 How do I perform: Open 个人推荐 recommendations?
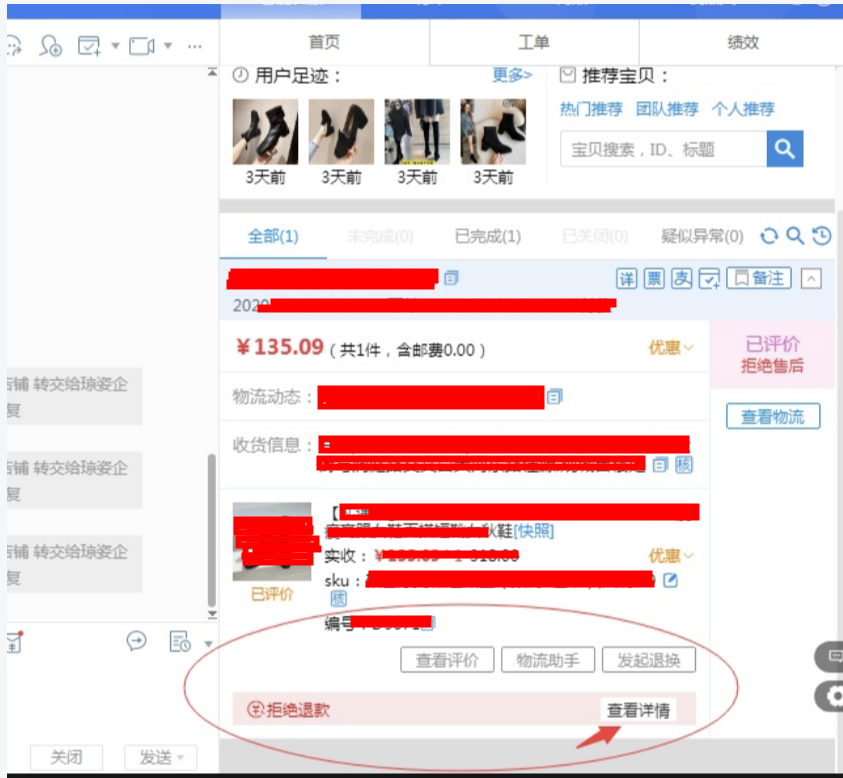click(x=743, y=109)
